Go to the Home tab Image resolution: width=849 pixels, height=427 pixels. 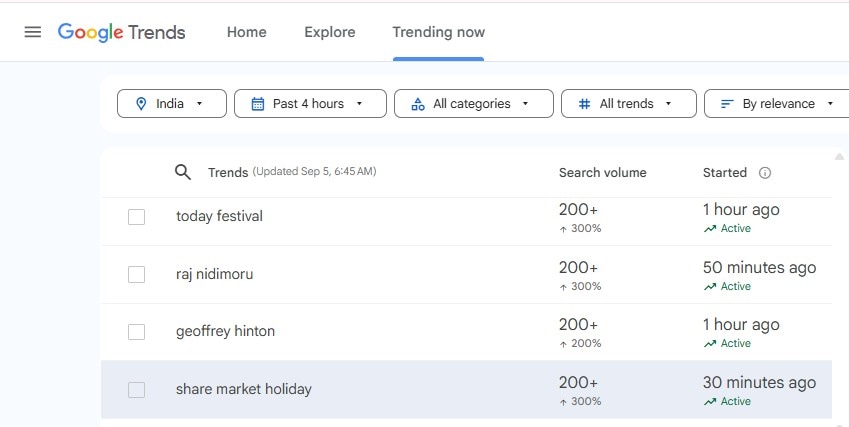pos(246,32)
